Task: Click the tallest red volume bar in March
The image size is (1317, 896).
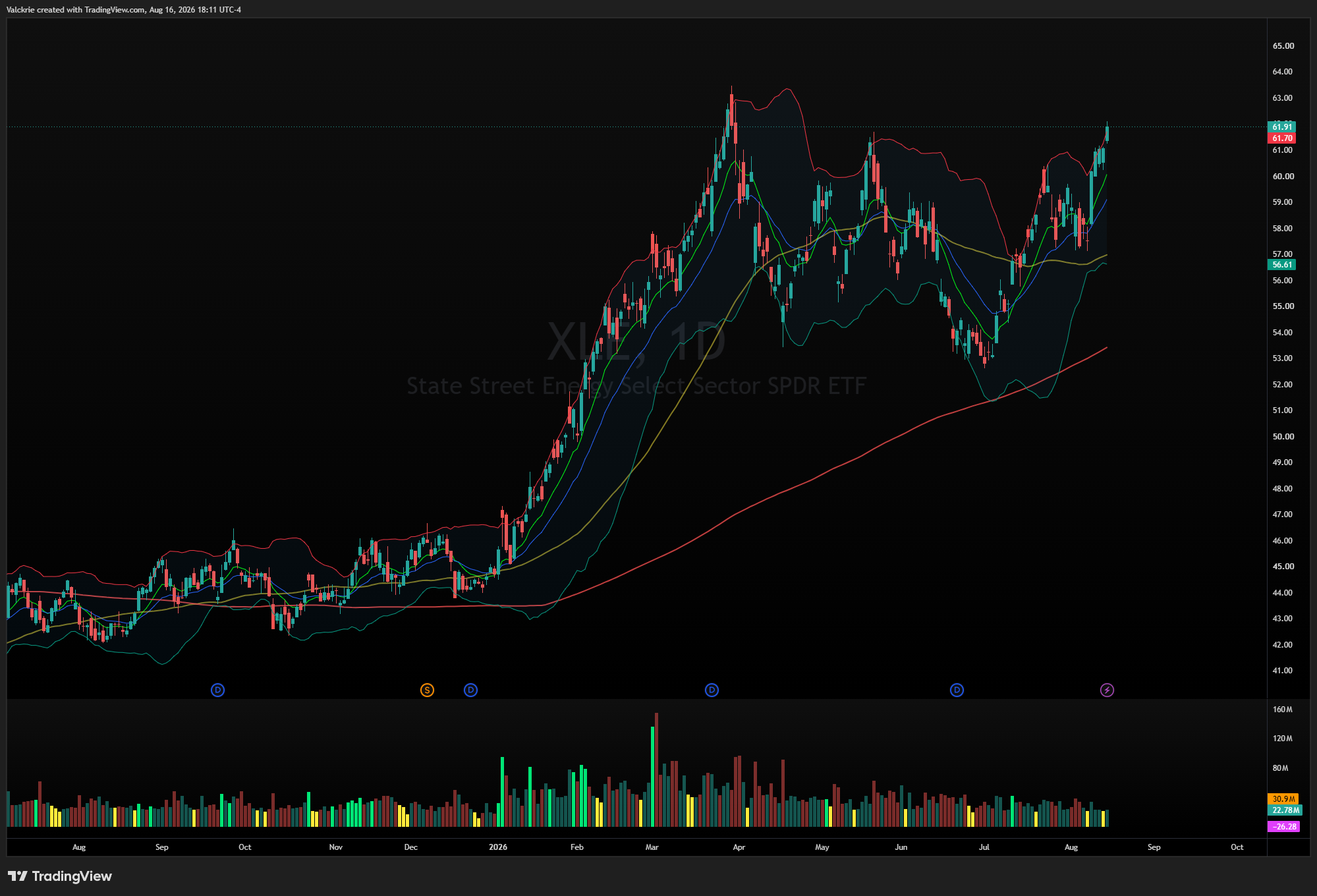Action: (x=656, y=770)
